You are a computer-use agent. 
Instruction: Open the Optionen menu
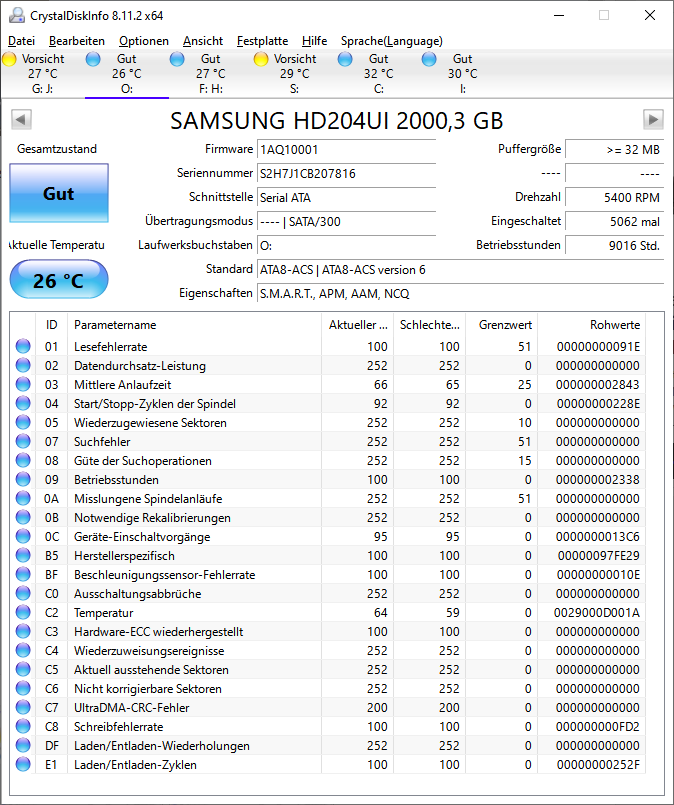pos(144,41)
